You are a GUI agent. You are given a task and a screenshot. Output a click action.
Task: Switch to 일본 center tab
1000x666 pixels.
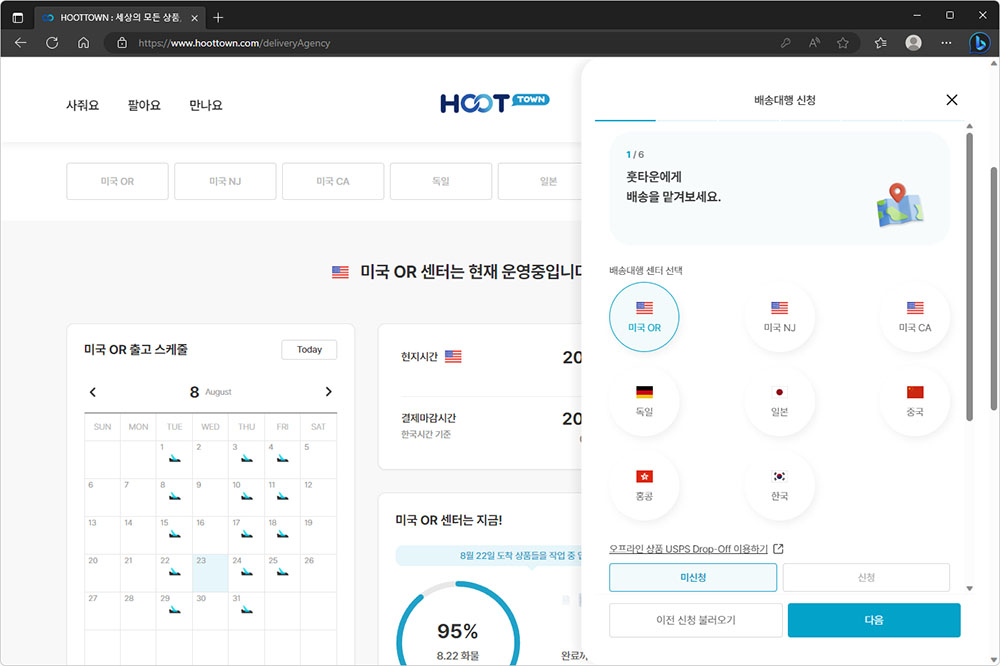(540, 181)
